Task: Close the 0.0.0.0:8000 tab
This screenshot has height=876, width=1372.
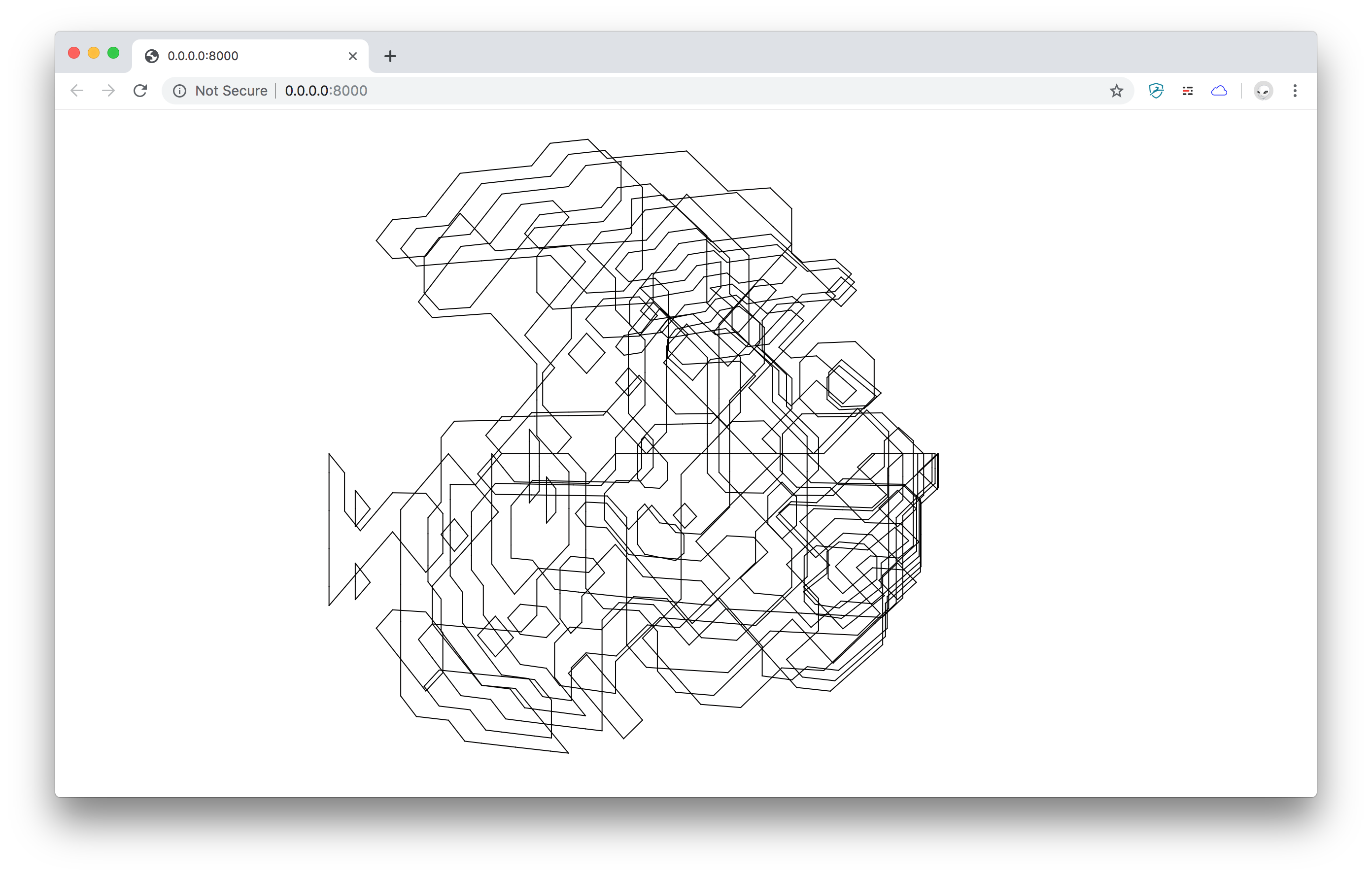Action: pyautogui.click(x=353, y=56)
